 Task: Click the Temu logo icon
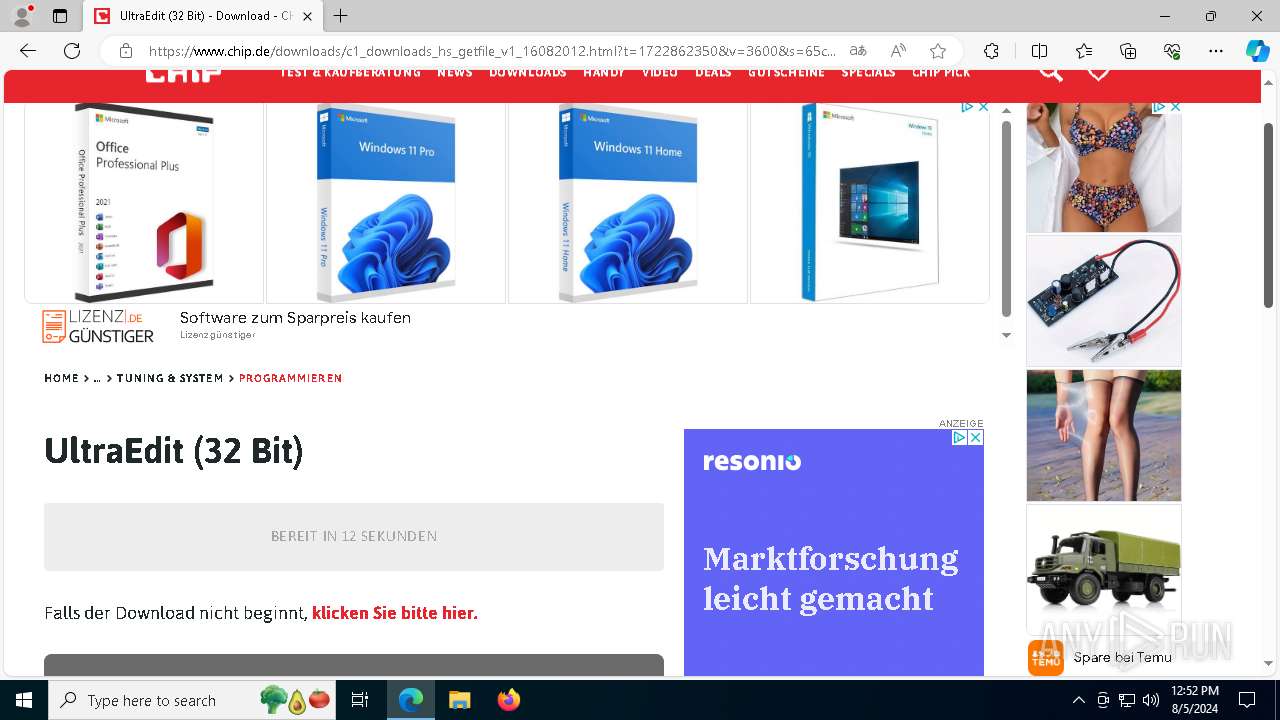coord(1045,657)
